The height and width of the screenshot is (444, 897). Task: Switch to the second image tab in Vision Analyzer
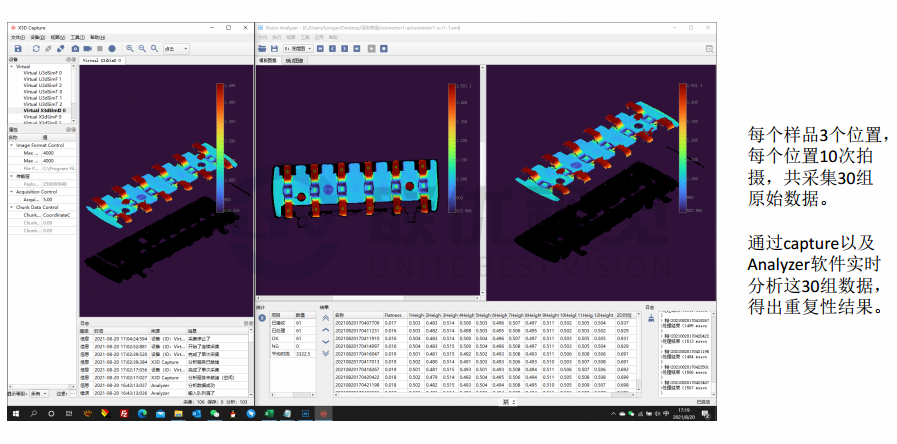(x=295, y=61)
